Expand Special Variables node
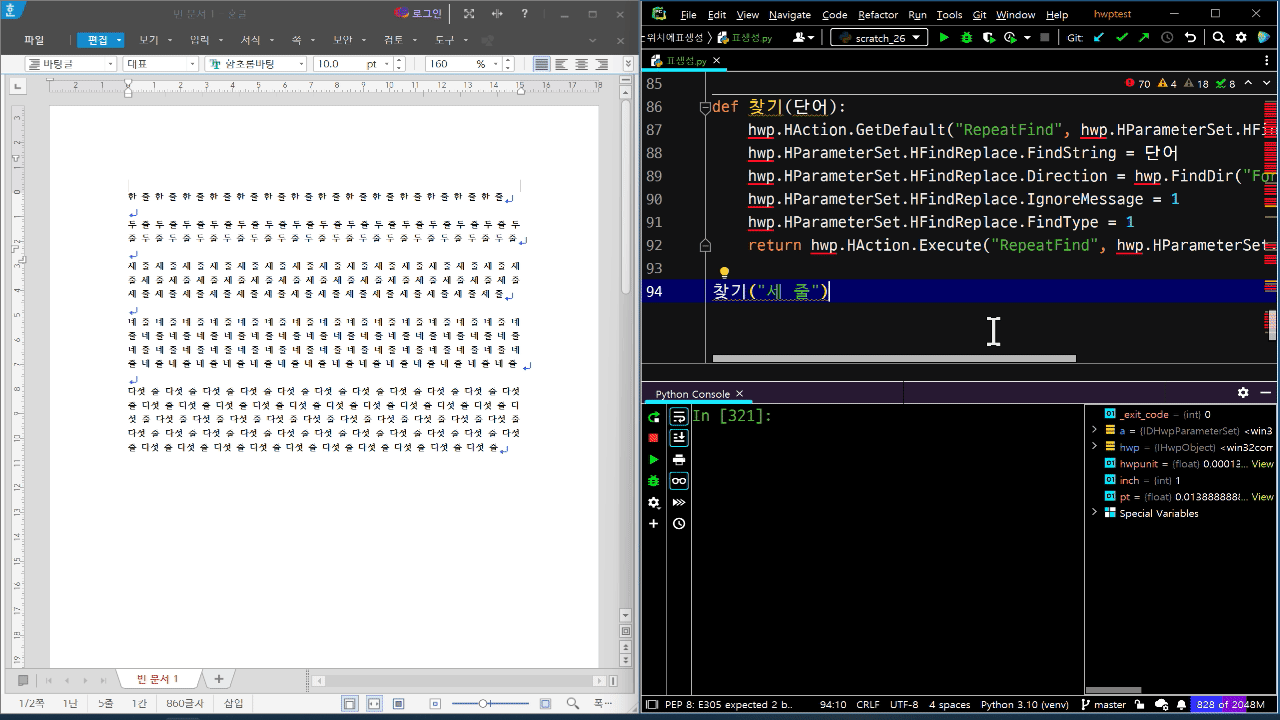Image resolution: width=1280 pixels, height=720 pixels. point(1095,513)
